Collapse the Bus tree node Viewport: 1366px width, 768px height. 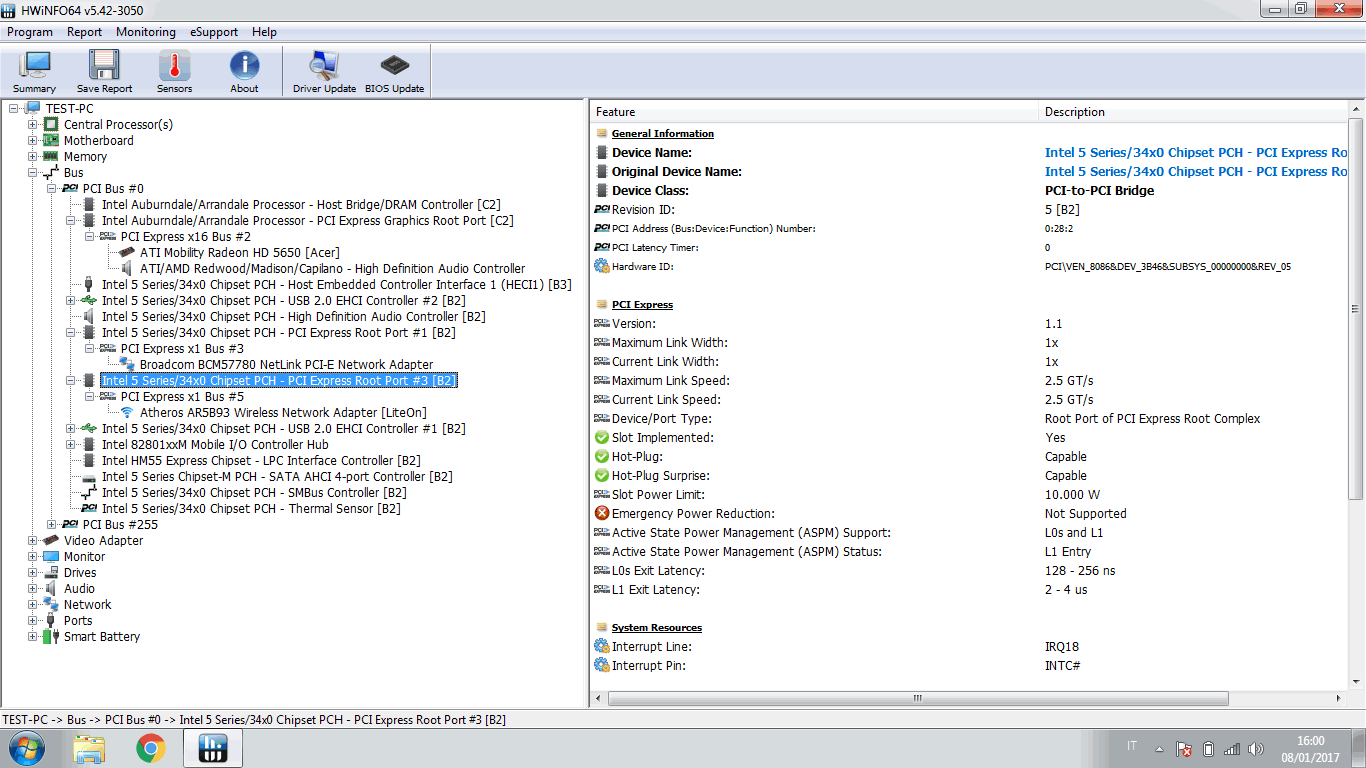33,172
